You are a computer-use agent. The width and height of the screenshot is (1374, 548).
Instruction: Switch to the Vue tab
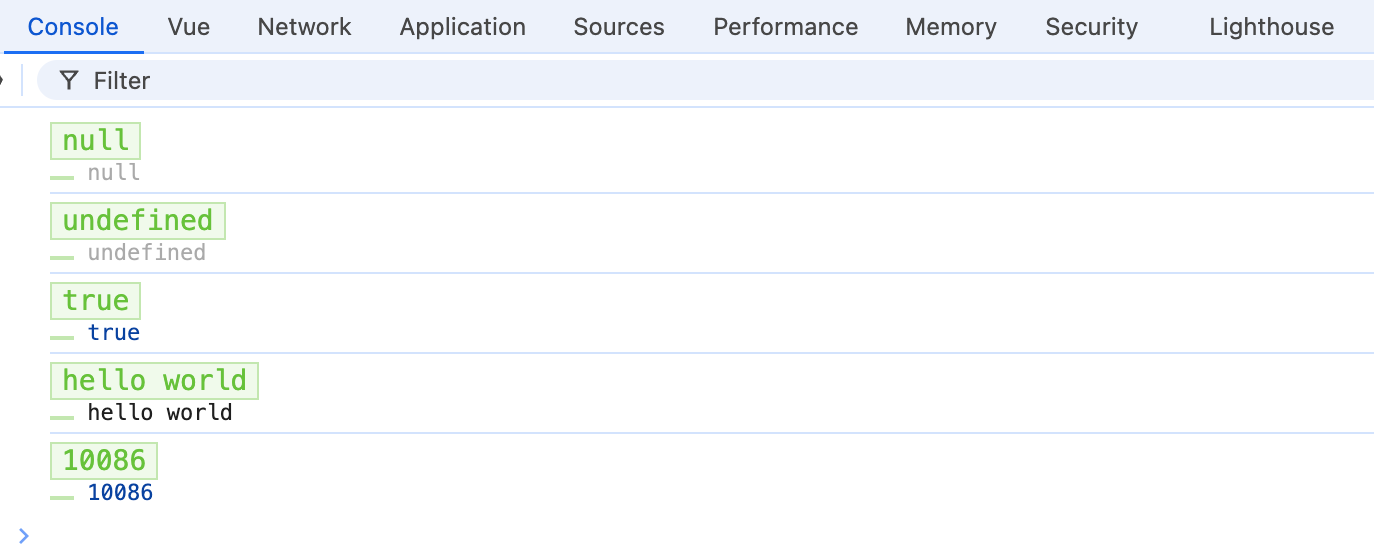[x=189, y=27]
